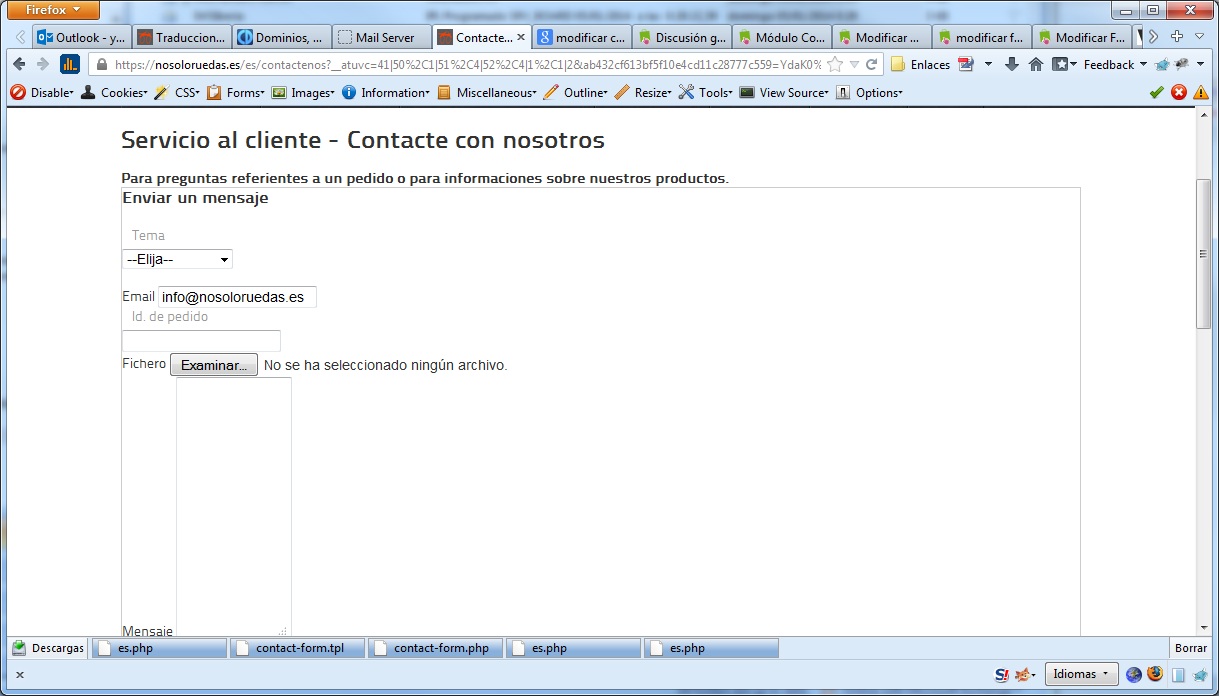Open the Forms developer menu

click(x=235, y=92)
